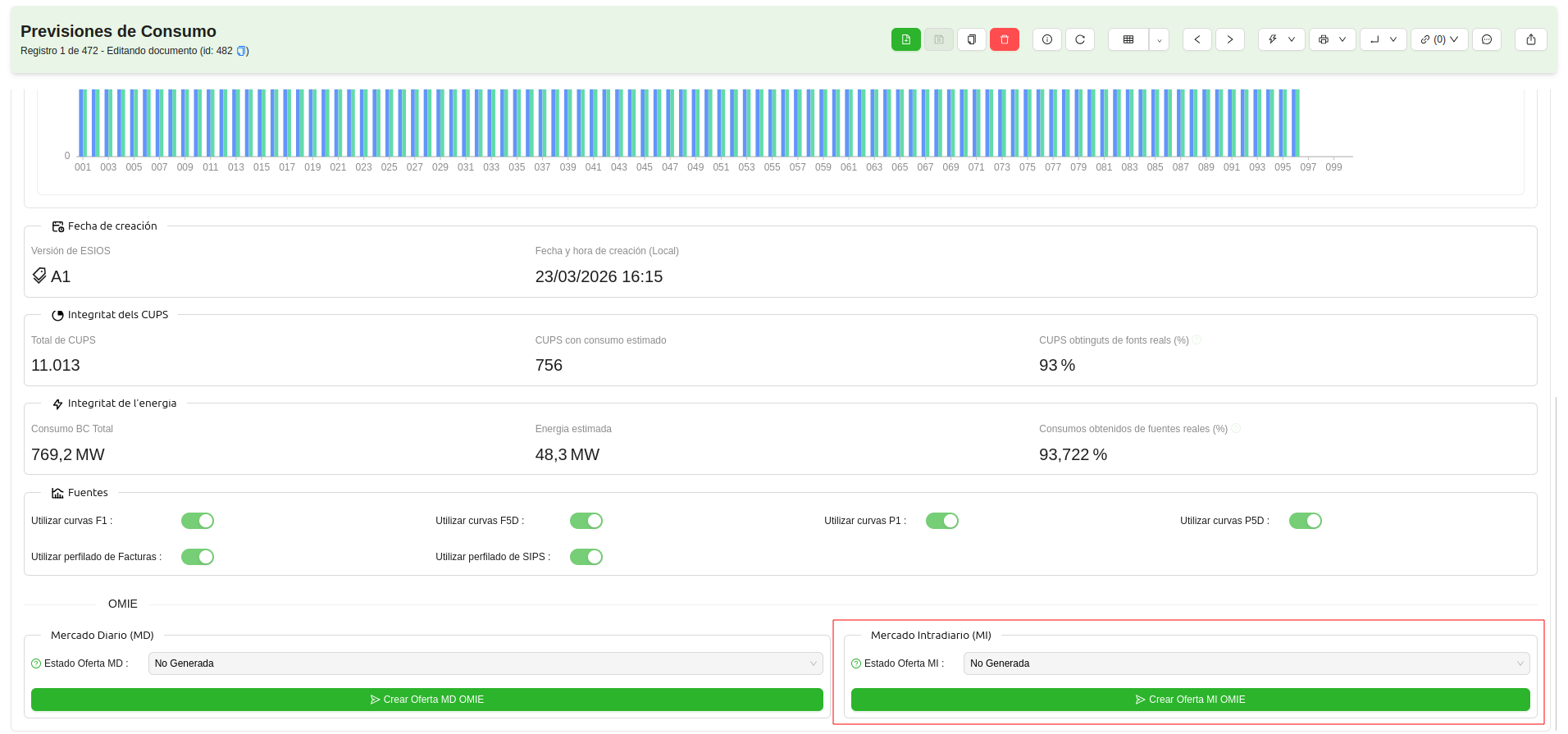
Task: Duplicate the record with the copy icon
Action: (x=971, y=39)
